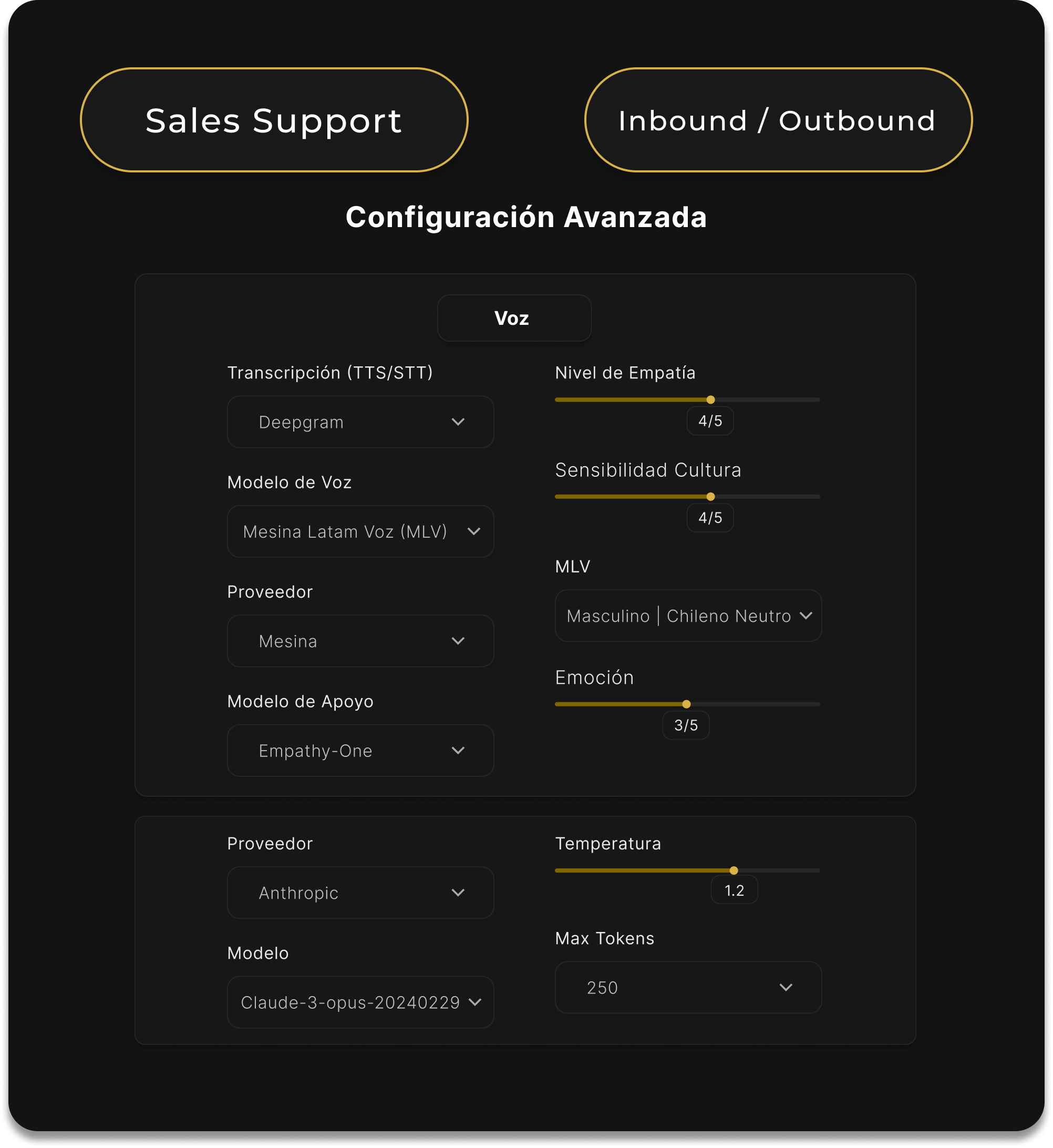
Task: Open the Max Tokens 250 dropdown
Action: coord(688,987)
